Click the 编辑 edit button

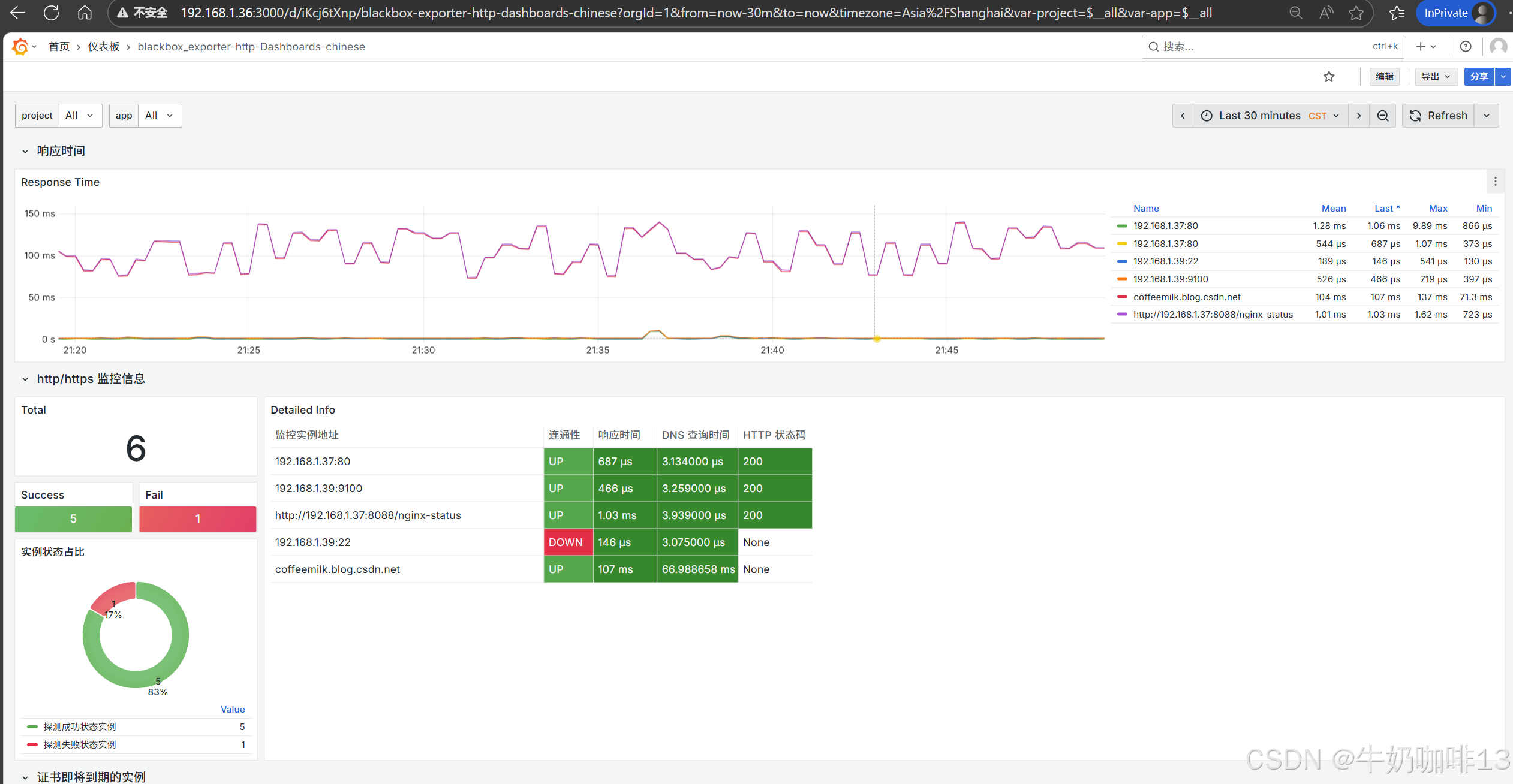(1384, 77)
